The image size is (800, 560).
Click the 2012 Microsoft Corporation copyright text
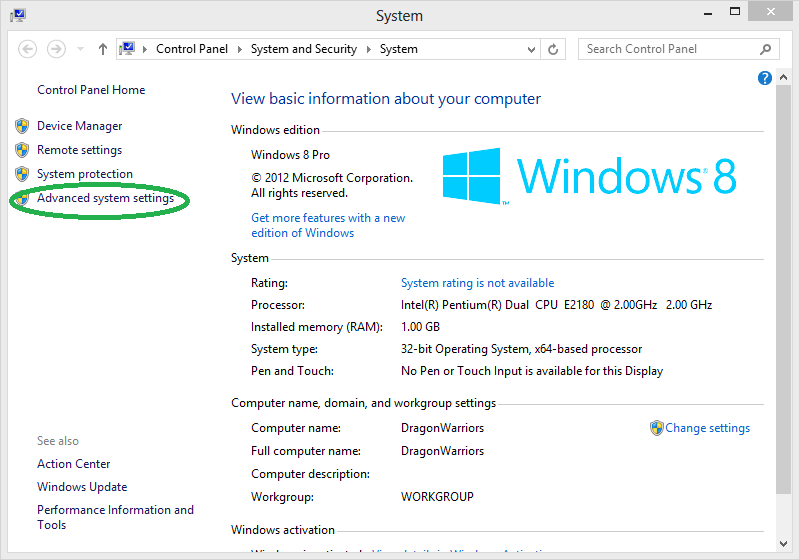(x=332, y=185)
